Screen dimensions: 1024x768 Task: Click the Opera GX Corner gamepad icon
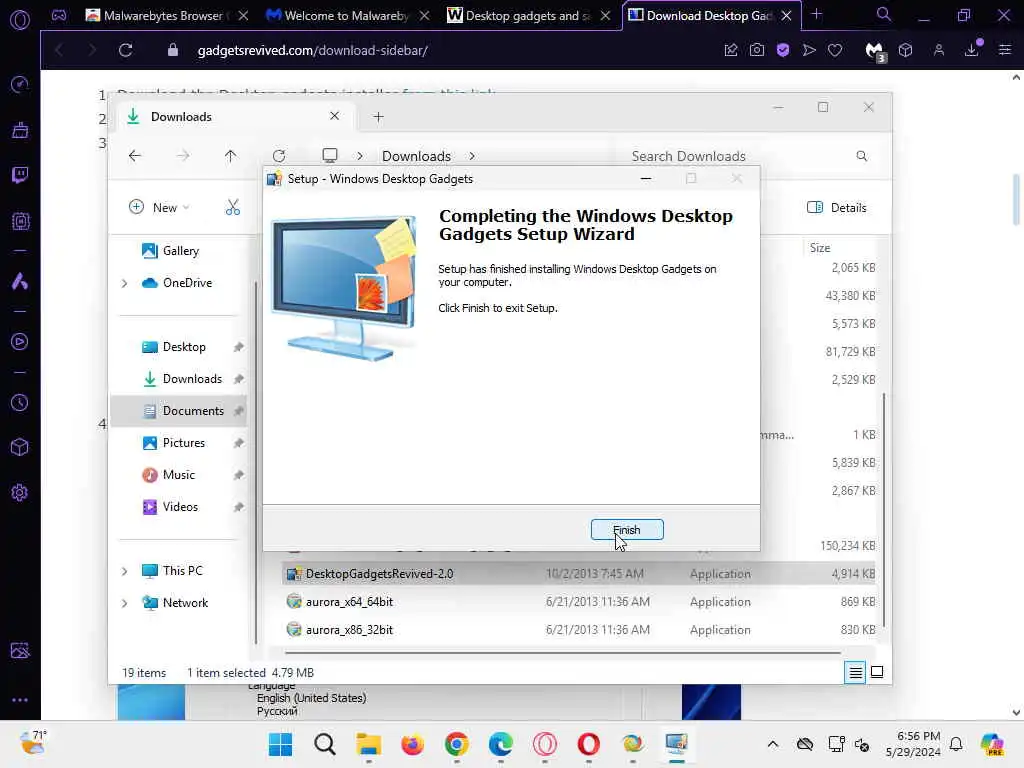click(59, 15)
